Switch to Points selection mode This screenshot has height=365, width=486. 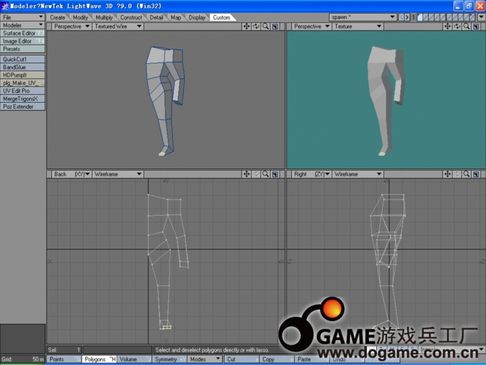click(63, 359)
